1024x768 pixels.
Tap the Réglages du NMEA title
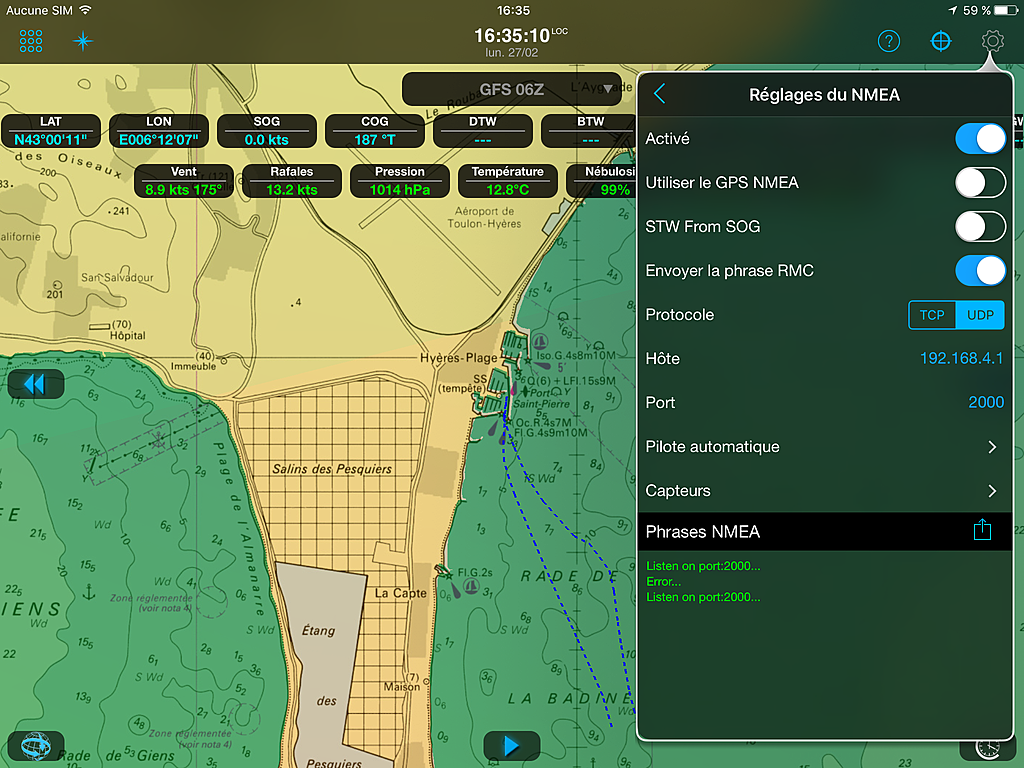(x=824, y=95)
